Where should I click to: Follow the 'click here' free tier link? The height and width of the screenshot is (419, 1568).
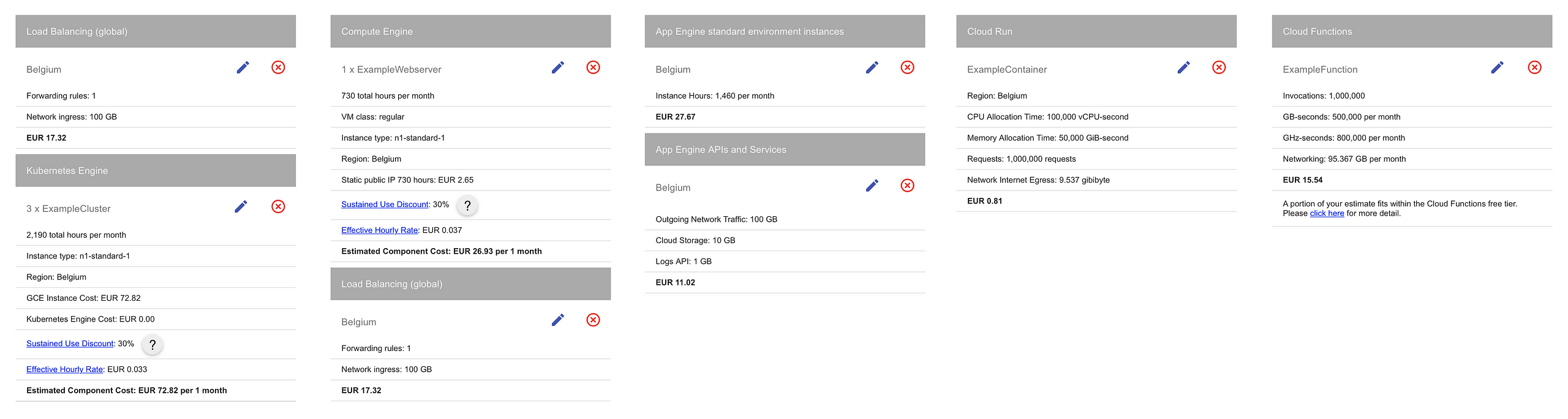[1327, 213]
